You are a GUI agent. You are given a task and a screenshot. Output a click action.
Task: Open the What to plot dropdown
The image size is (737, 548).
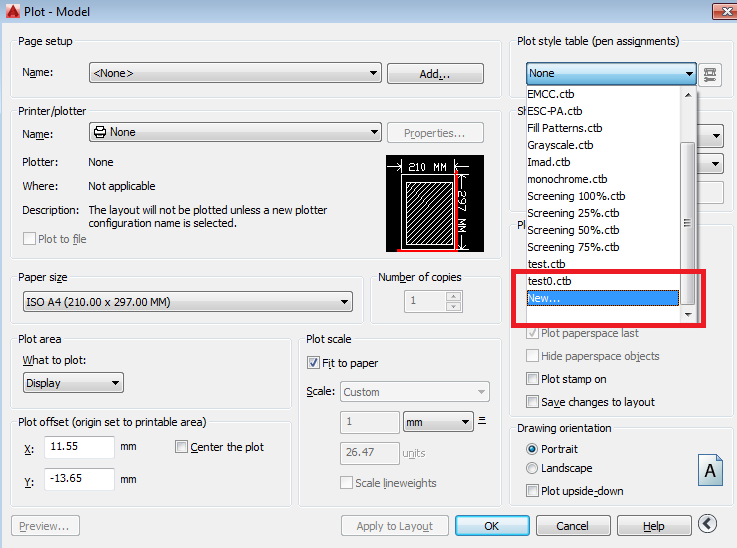tap(73, 383)
